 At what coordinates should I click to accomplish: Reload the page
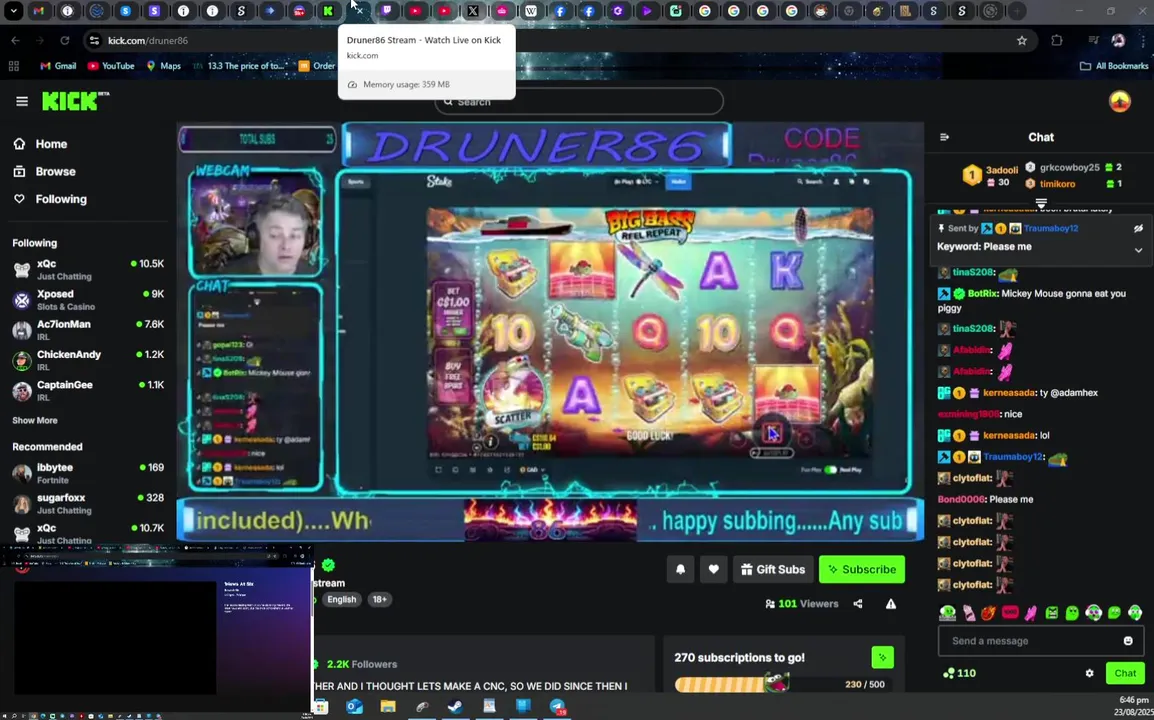(x=65, y=40)
